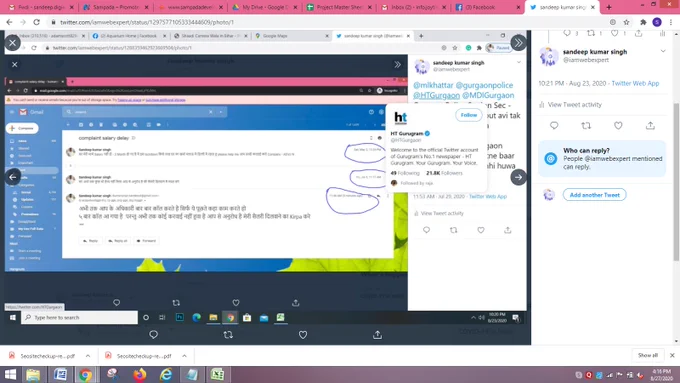
Task: Click Add another Tweet button
Action: 595,195
